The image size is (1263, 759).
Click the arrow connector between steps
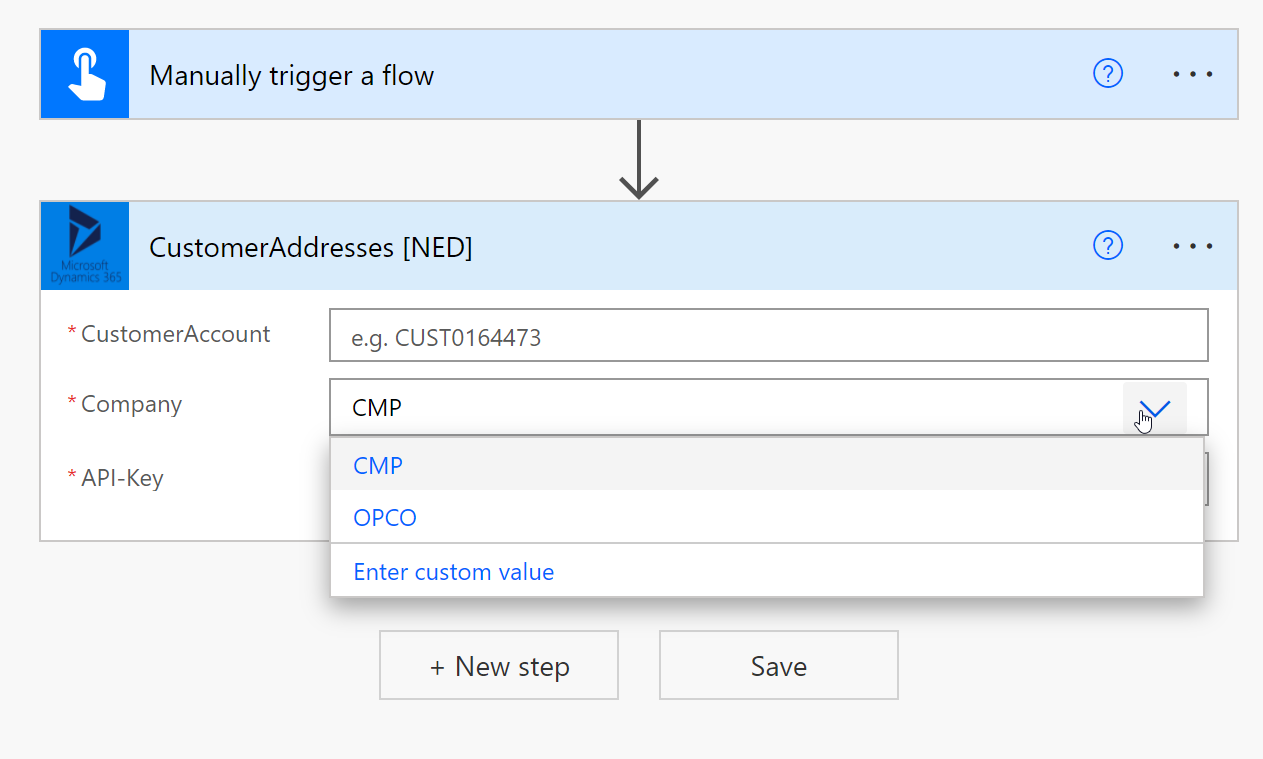click(x=638, y=160)
